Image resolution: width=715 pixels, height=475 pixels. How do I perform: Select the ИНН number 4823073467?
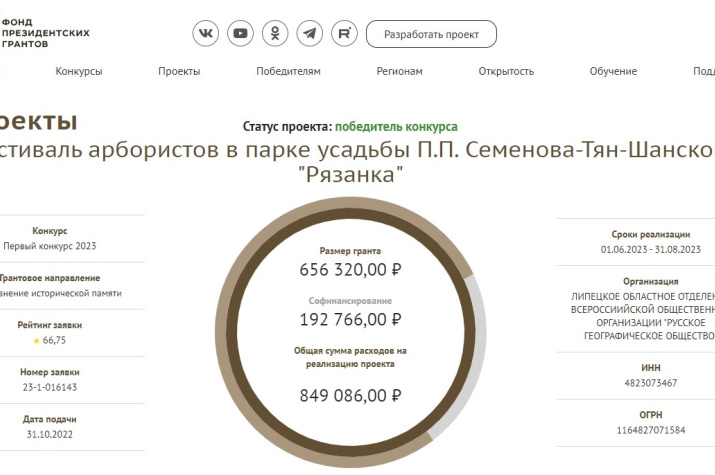(x=651, y=383)
